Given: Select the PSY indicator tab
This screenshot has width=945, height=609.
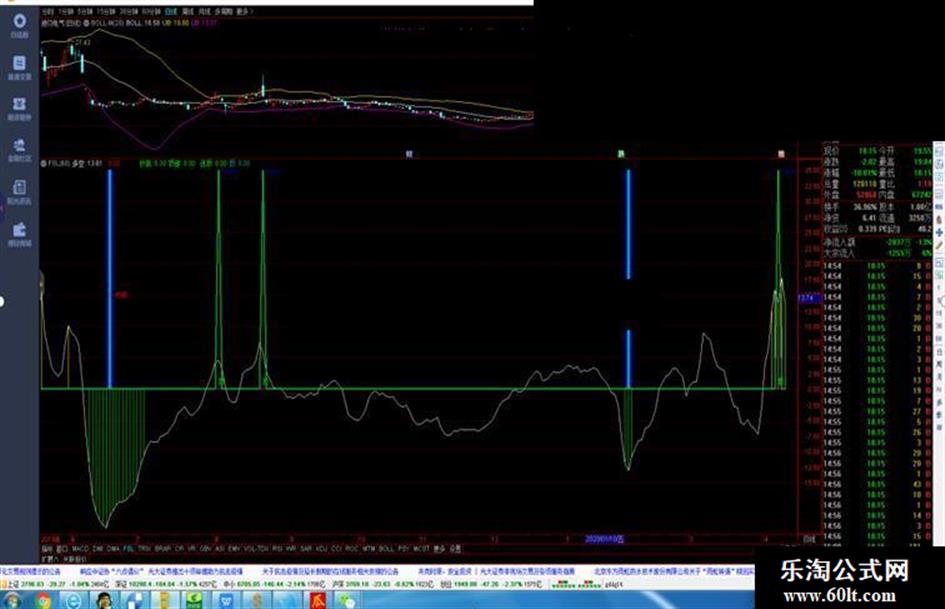Looking at the screenshot, I should 403,549.
